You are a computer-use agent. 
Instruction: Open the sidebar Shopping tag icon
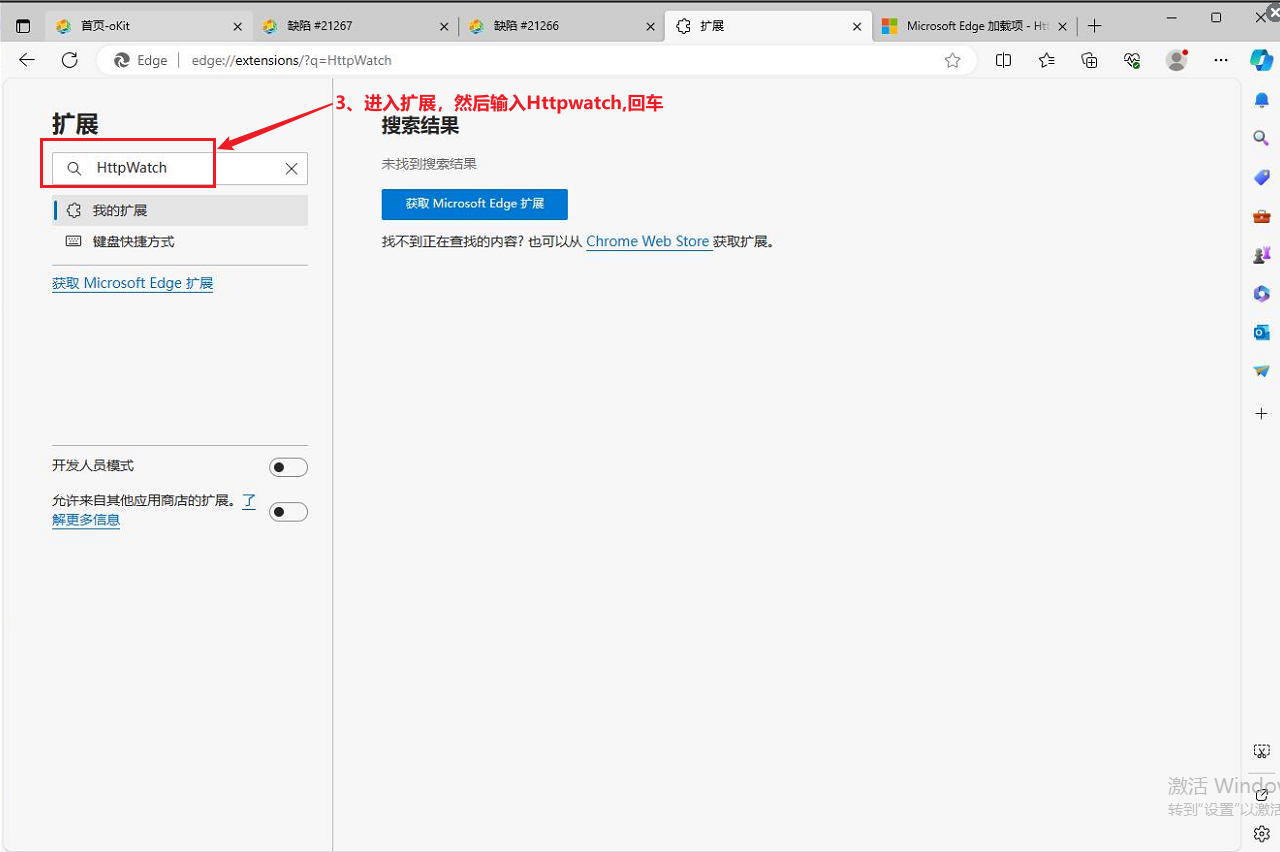click(x=1262, y=177)
